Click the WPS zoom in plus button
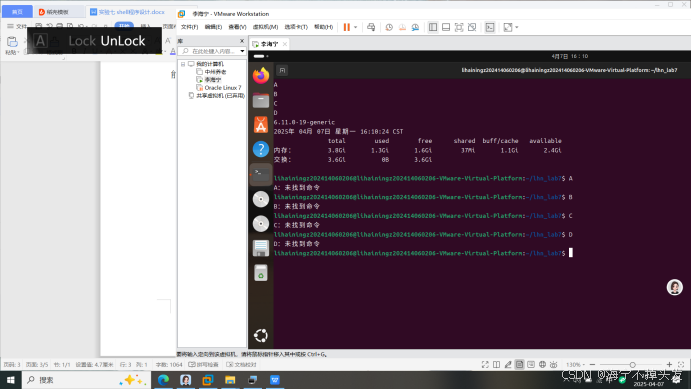692x389 pixels. [x=669, y=365]
